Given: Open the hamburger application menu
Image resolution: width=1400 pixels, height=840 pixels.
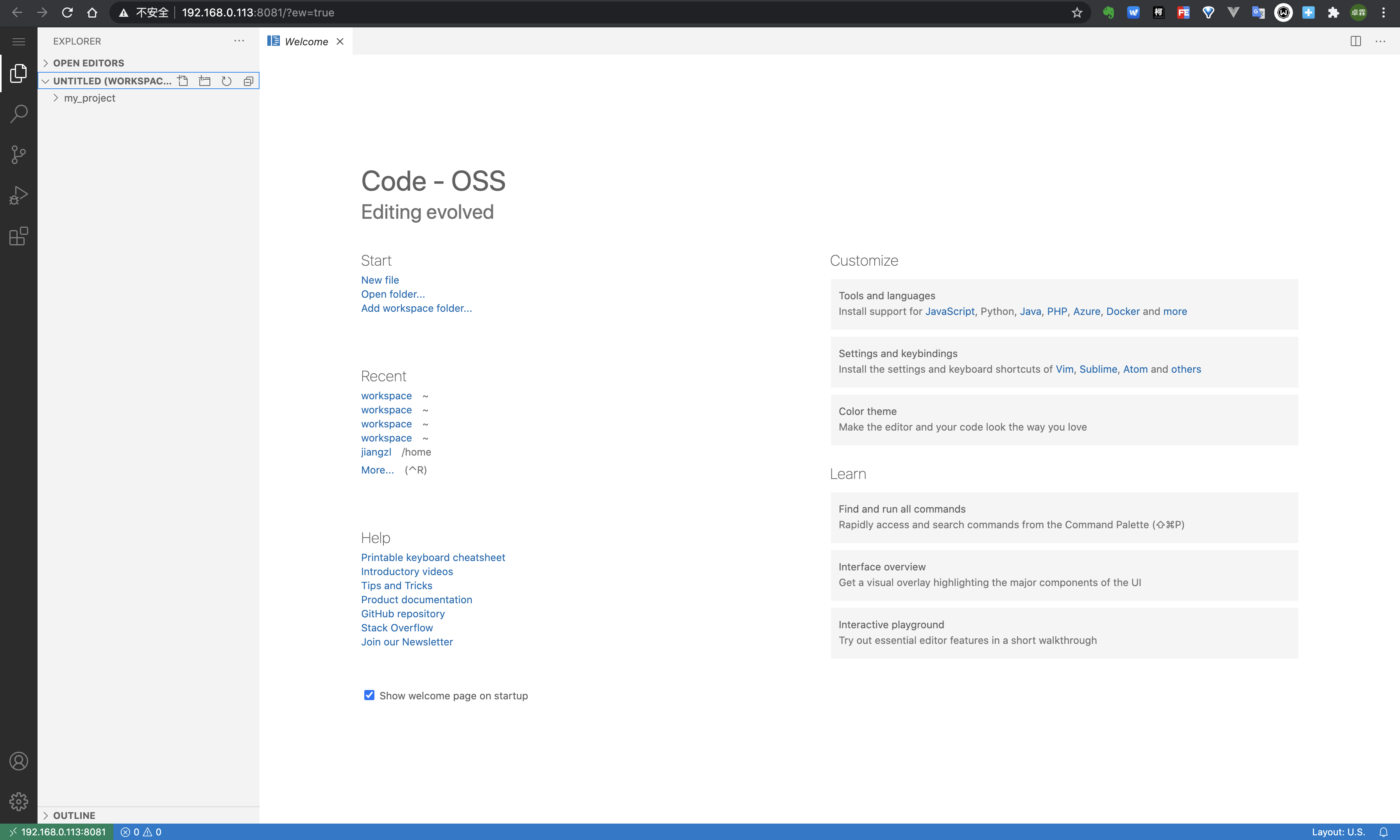Looking at the screenshot, I should pyautogui.click(x=19, y=41).
